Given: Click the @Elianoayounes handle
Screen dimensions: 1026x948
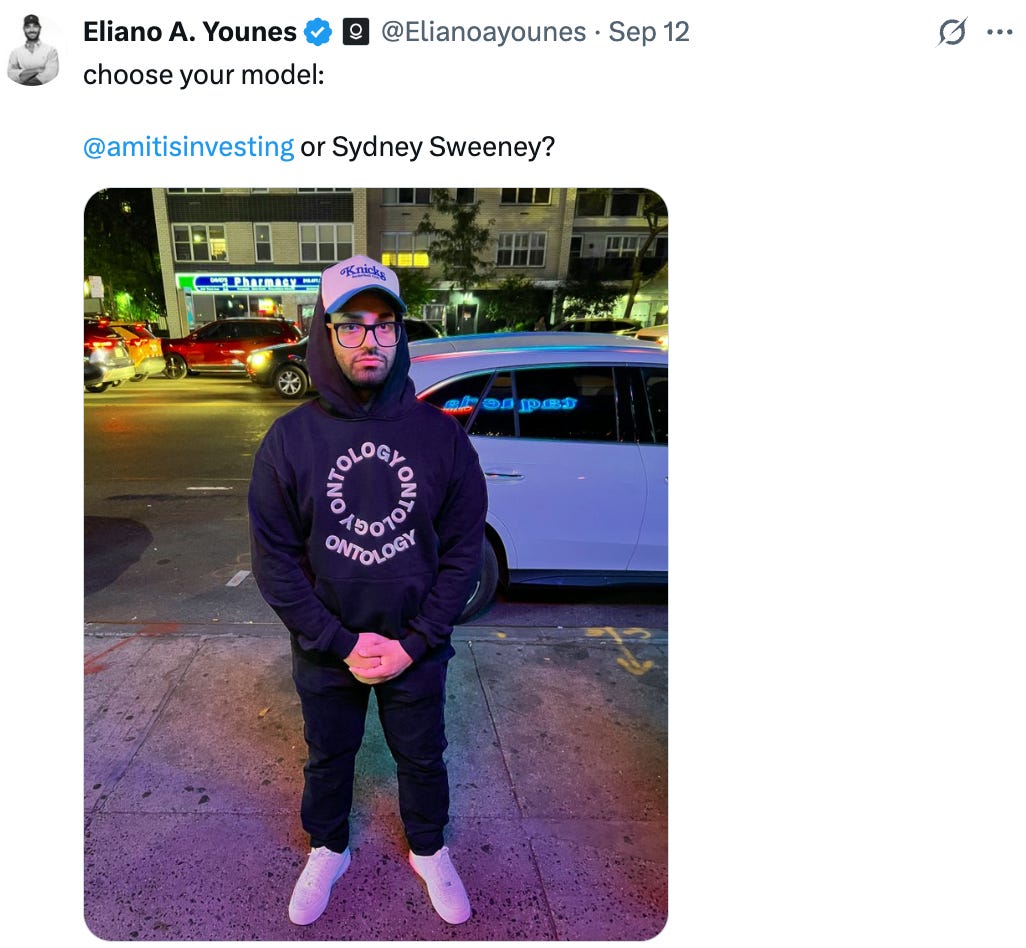Looking at the screenshot, I should point(484,32).
